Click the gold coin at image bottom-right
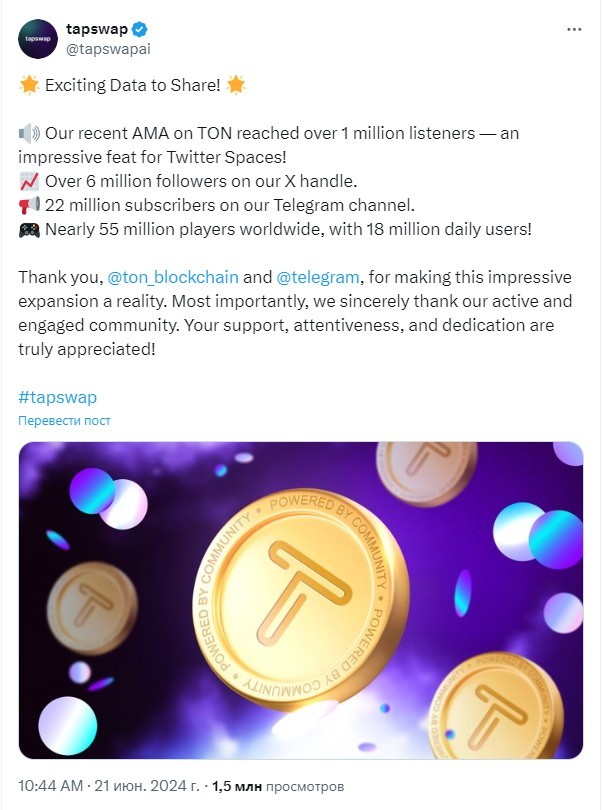This screenshot has height=810, width=602. pos(495,707)
